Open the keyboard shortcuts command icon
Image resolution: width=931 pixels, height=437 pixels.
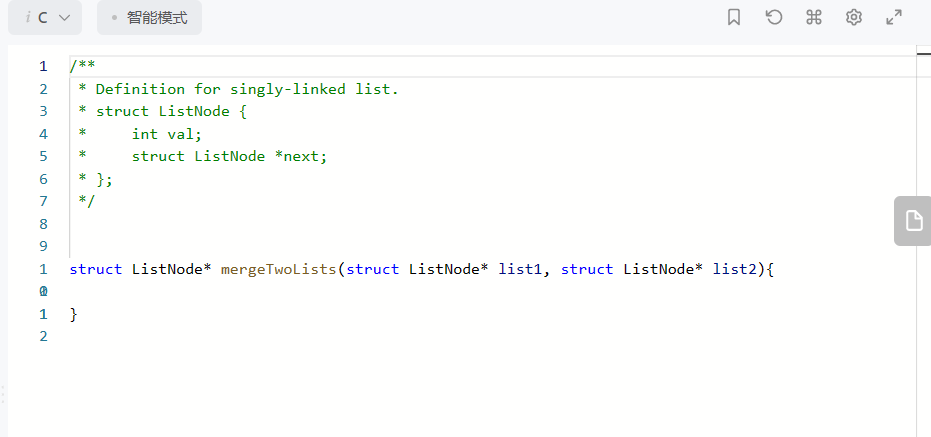click(813, 17)
